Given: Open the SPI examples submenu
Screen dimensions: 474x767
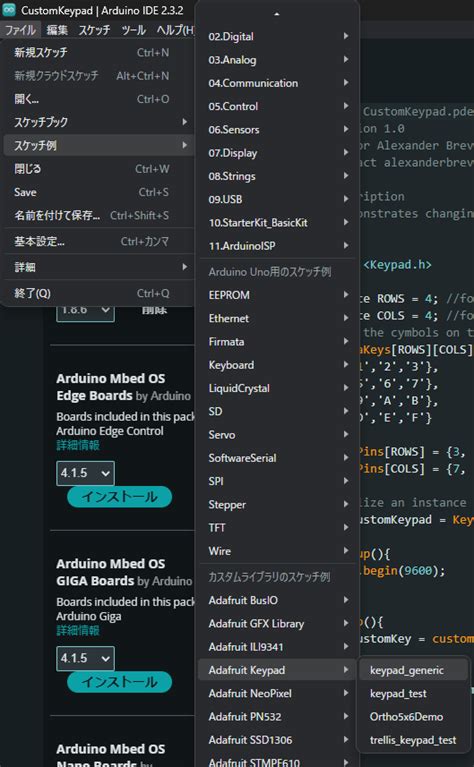Looking at the screenshot, I should 278,481.
